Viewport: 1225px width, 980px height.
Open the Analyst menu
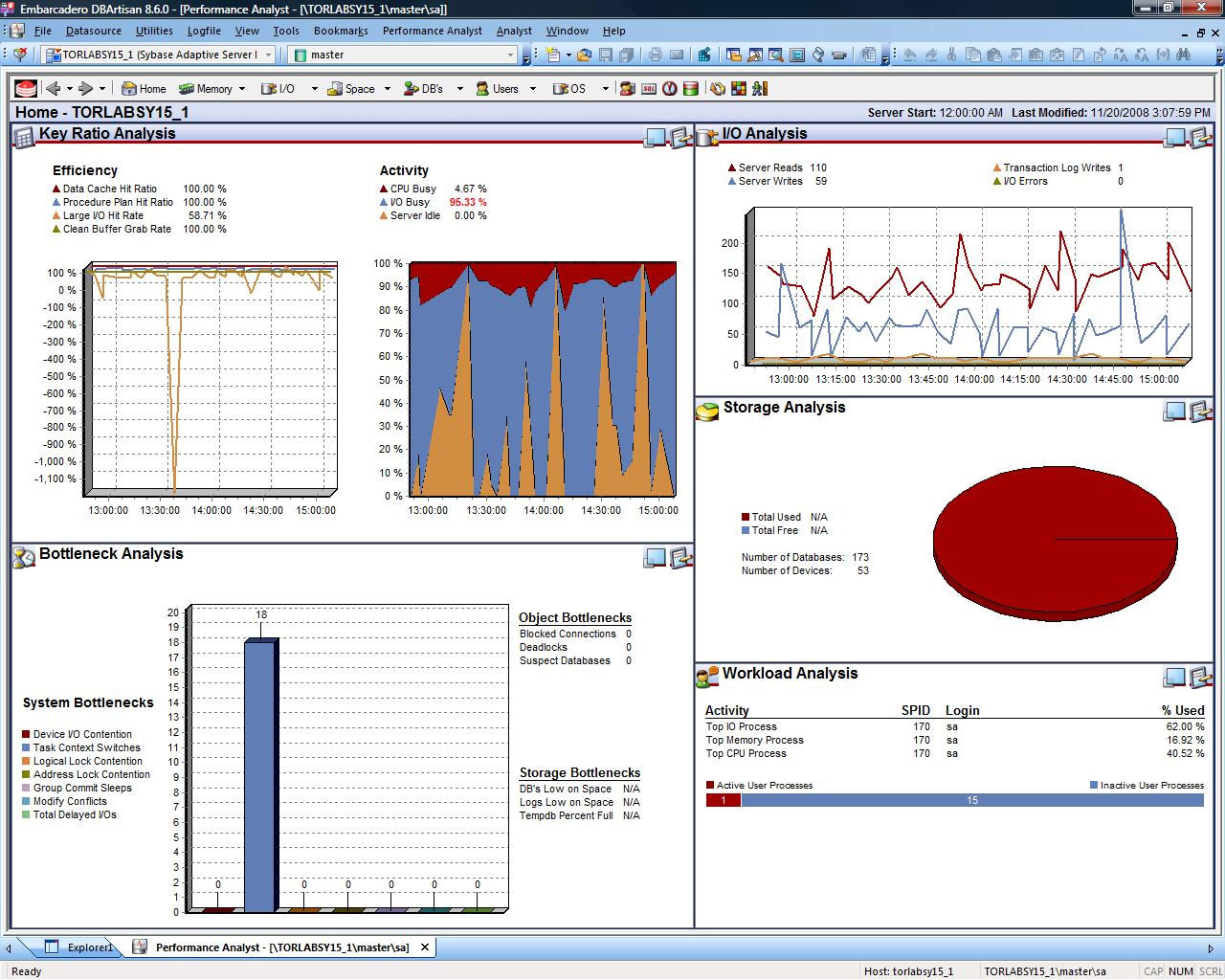point(514,31)
